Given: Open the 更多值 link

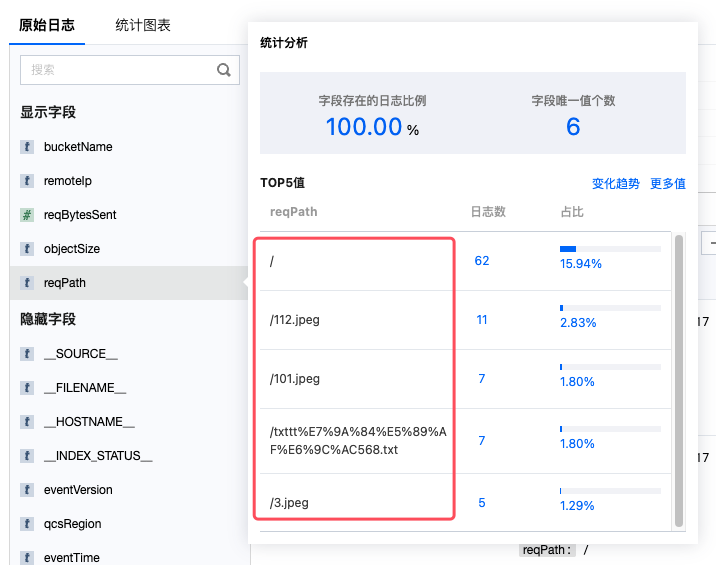Looking at the screenshot, I should (x=667, y=184).
